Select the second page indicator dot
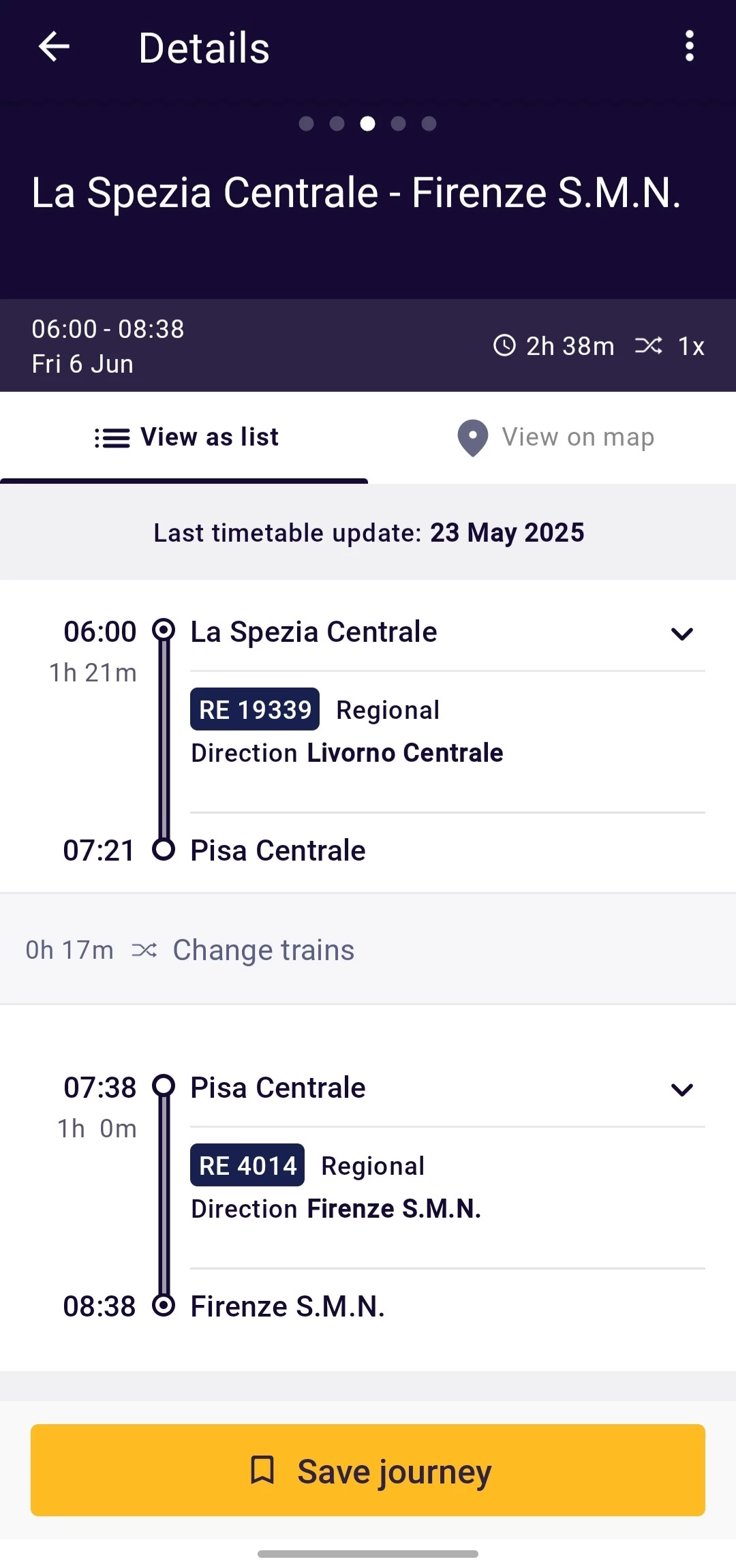The height and width of the screenshot is (1568, 736). tap(337, 123)
